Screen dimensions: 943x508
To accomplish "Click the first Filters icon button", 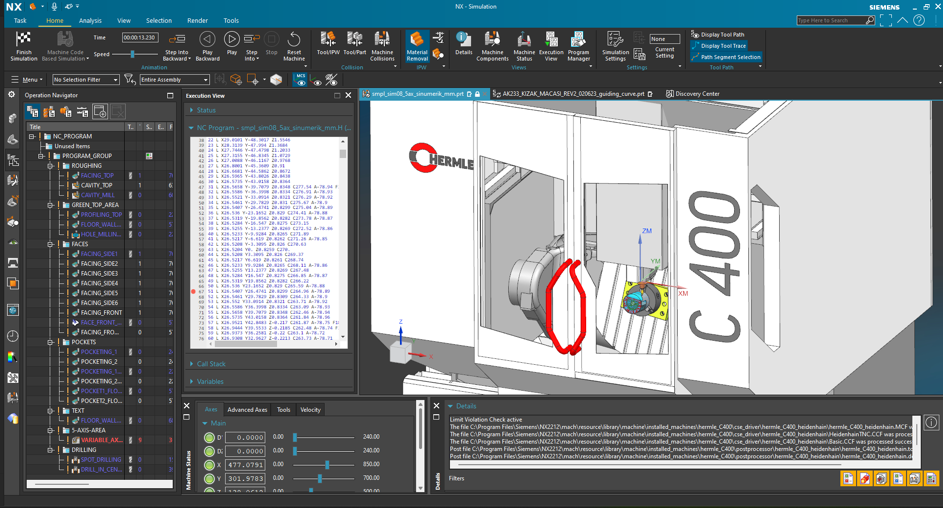I will coord(848,479).
